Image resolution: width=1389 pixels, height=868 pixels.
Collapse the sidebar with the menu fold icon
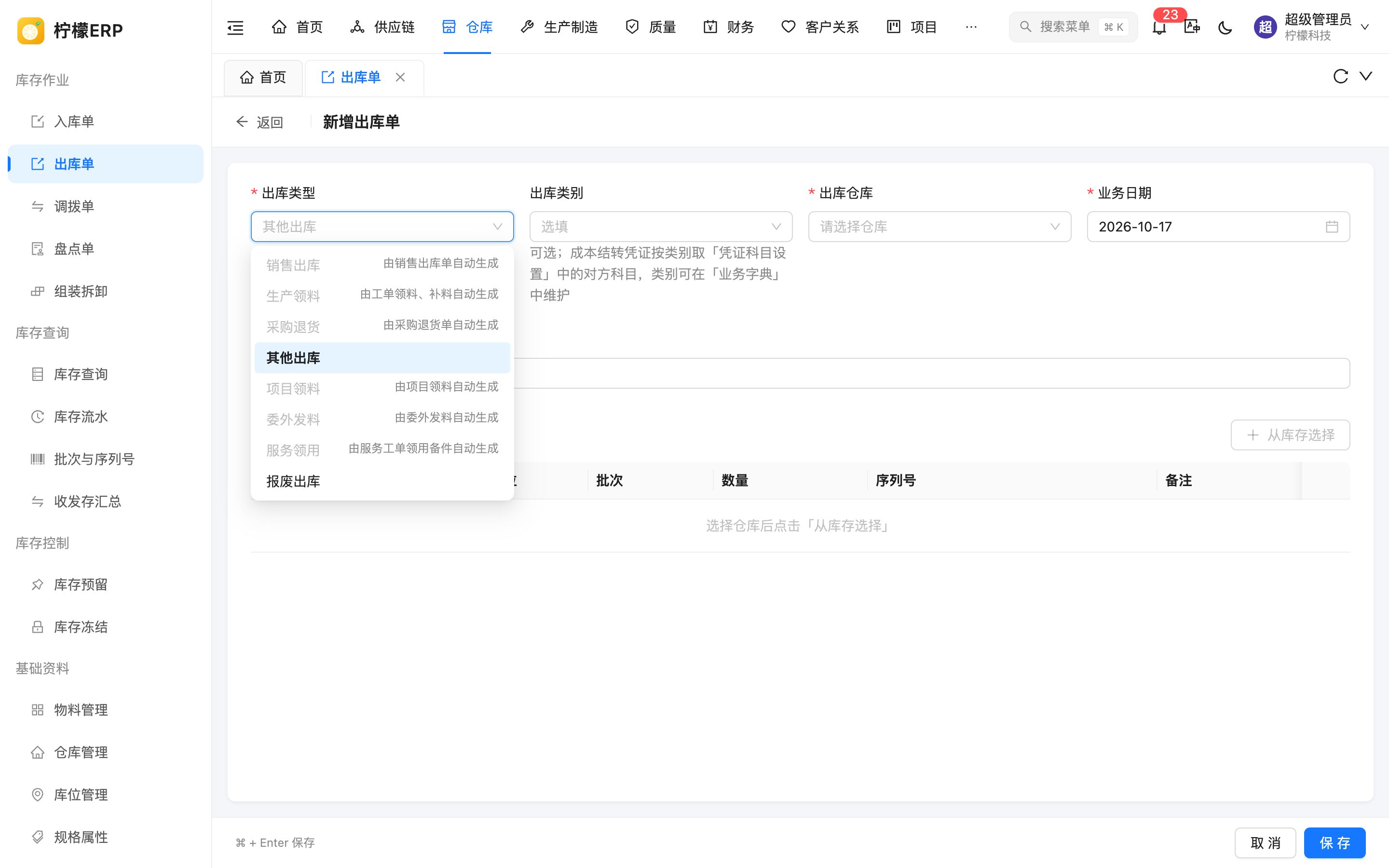click(x=235, y=27)
